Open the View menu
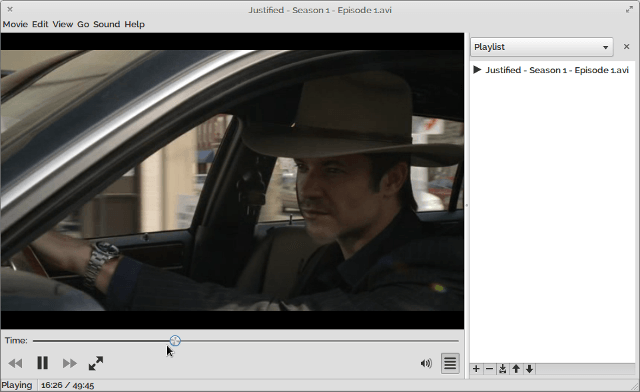640x392 pixels. (x=62, y=24)
